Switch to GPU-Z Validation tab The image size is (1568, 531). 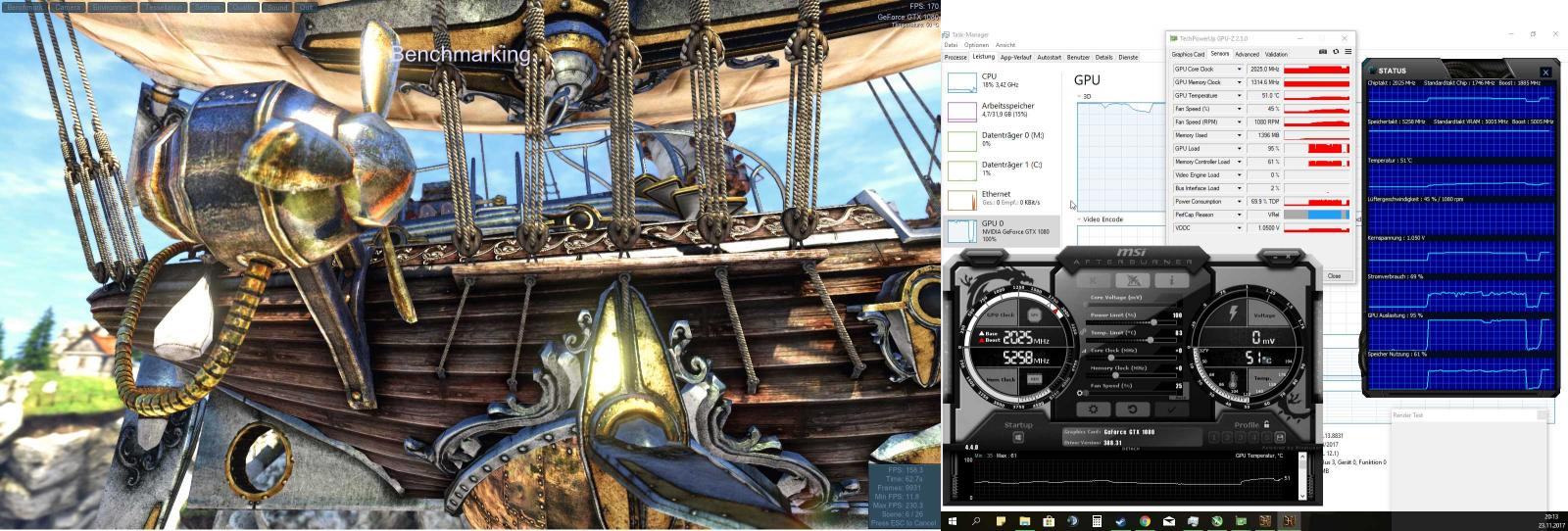(x=1276, y=55)
